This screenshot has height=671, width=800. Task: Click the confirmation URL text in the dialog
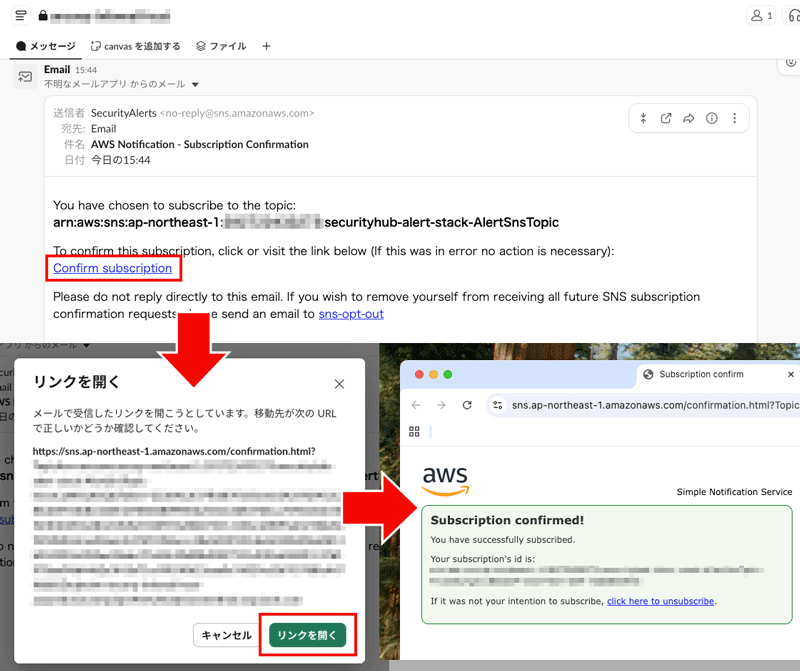pyautogui.click(x=174, y=451)
